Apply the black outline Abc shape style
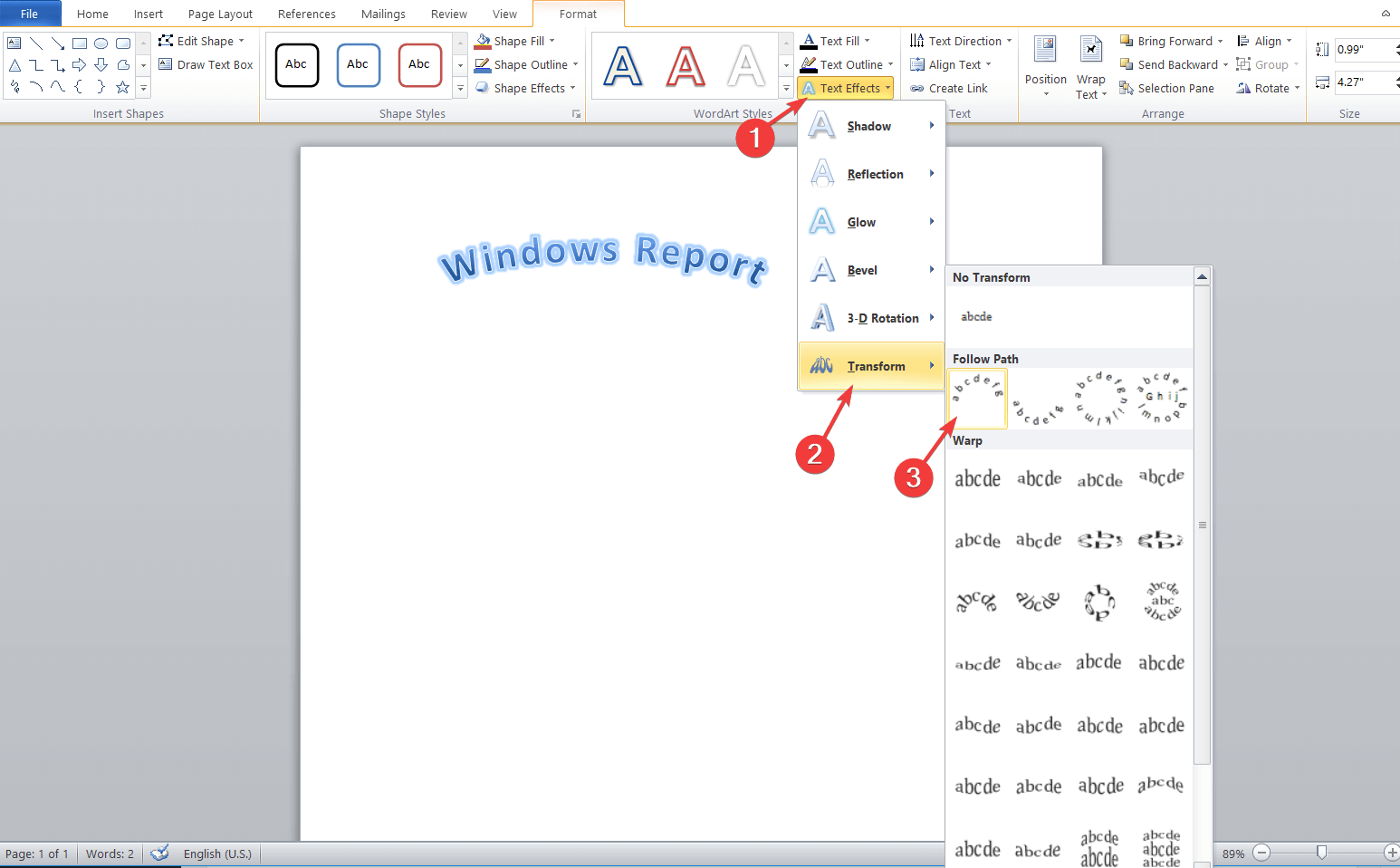The height and width of the screenshot is (868, 1400). point(296,65)
